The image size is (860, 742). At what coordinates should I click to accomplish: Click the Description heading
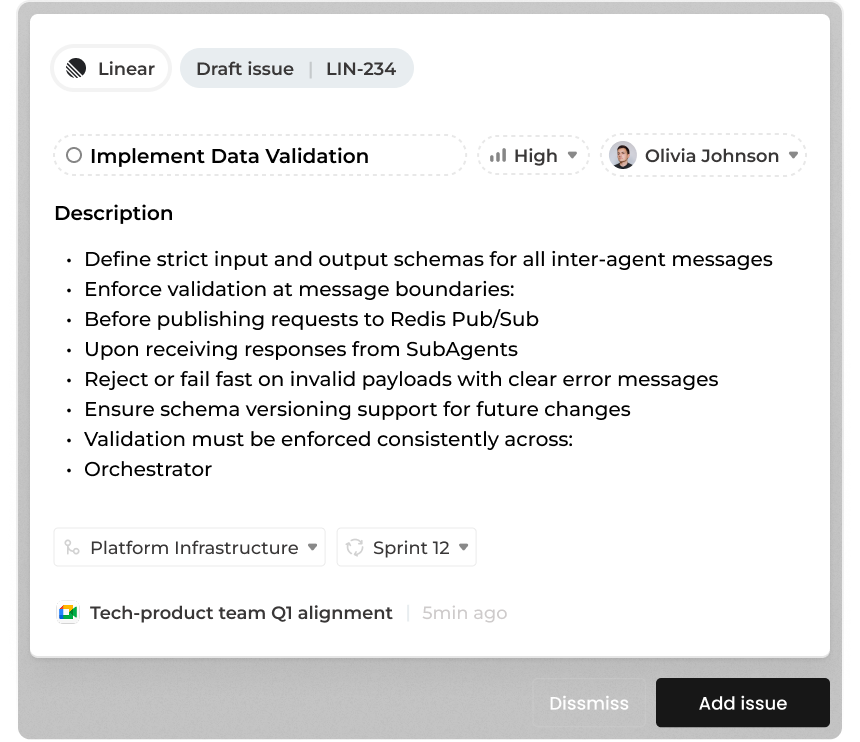point(114,213)
